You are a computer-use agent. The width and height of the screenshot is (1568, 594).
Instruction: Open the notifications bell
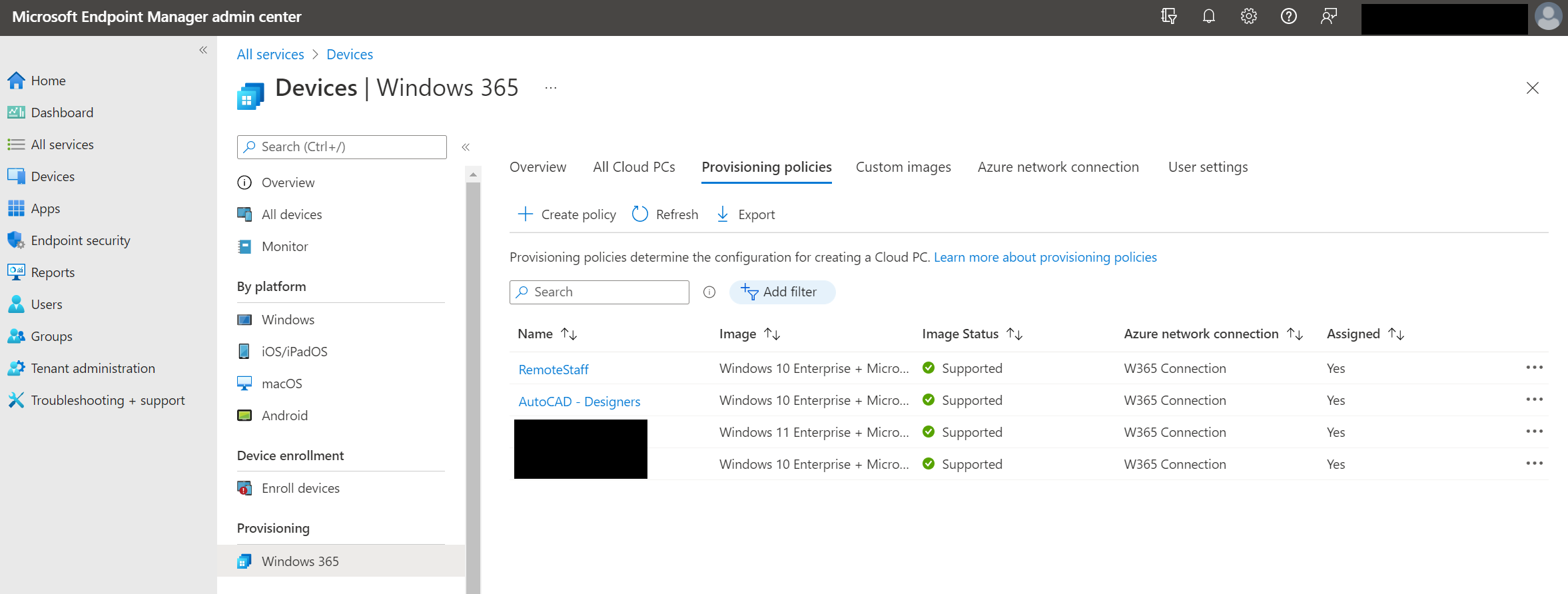pos(1208,17)
